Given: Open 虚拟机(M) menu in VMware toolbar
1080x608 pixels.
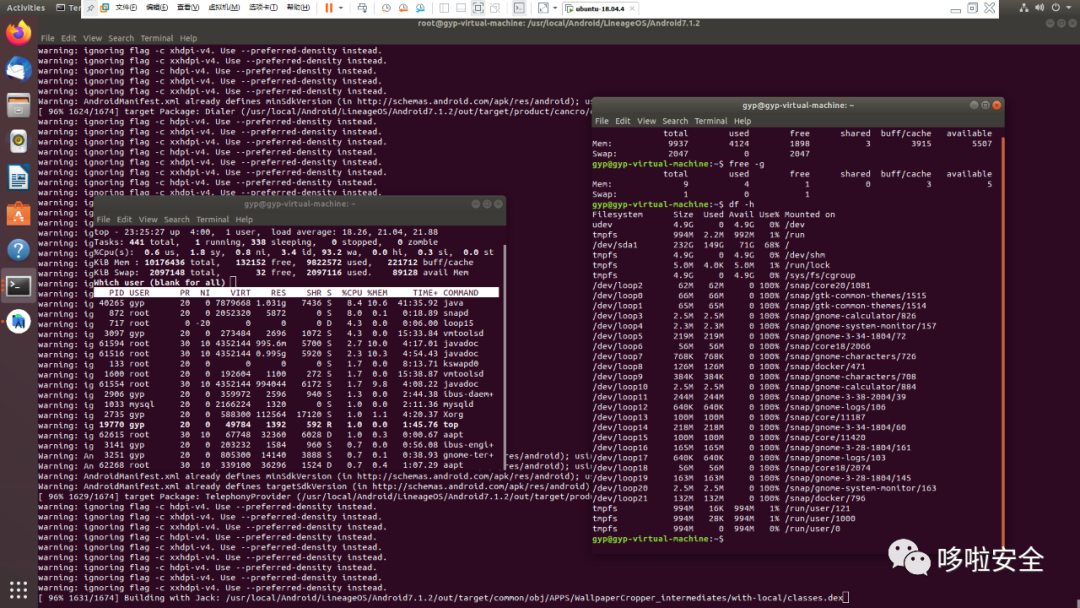Looking at the screenshot, I should [x=224, y=8].
